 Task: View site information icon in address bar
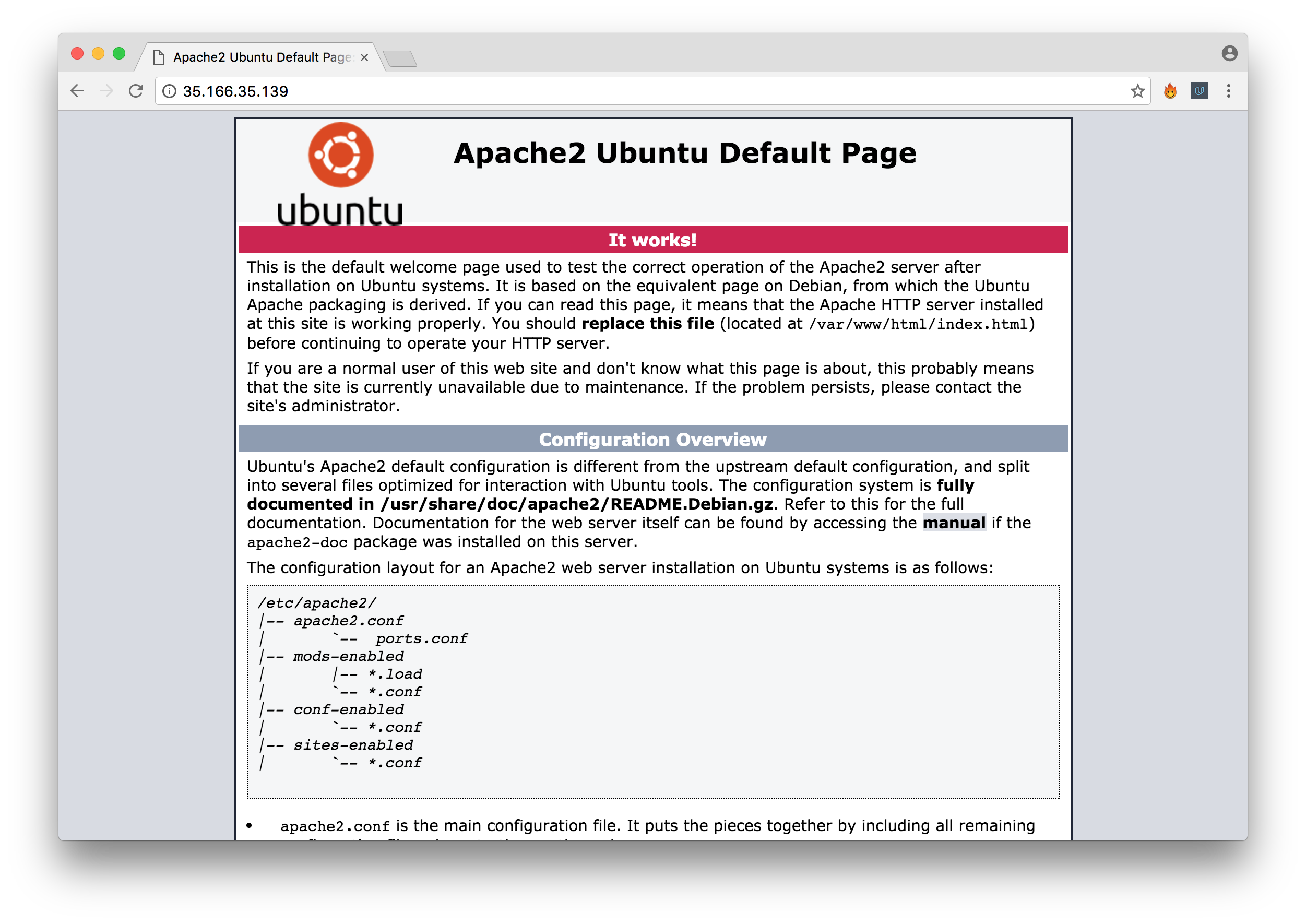pyautogui.click(x=170, y=91)
